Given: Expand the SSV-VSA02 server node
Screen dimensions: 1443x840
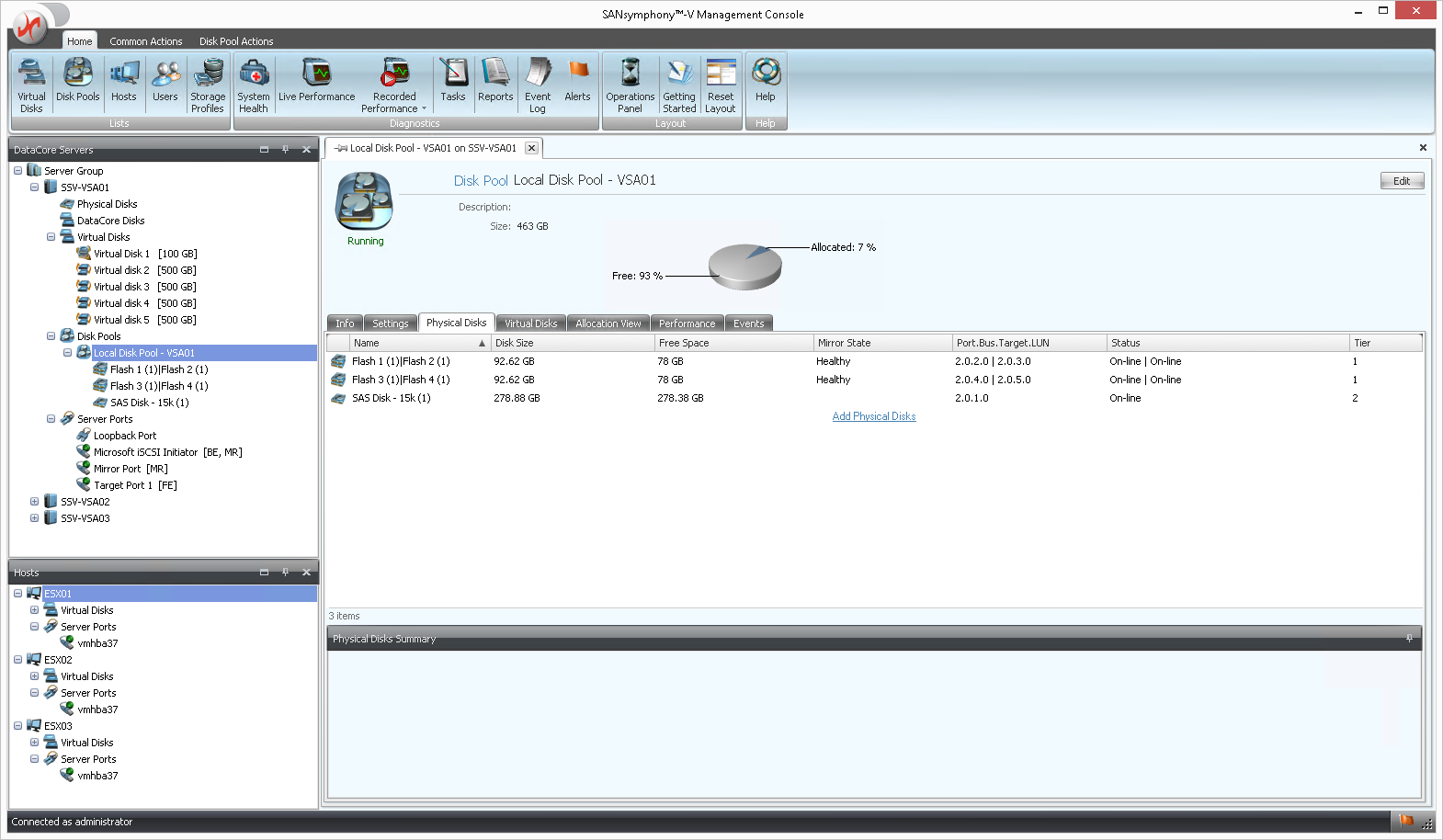Looking at the screenshot, I should tap(34, 502).
